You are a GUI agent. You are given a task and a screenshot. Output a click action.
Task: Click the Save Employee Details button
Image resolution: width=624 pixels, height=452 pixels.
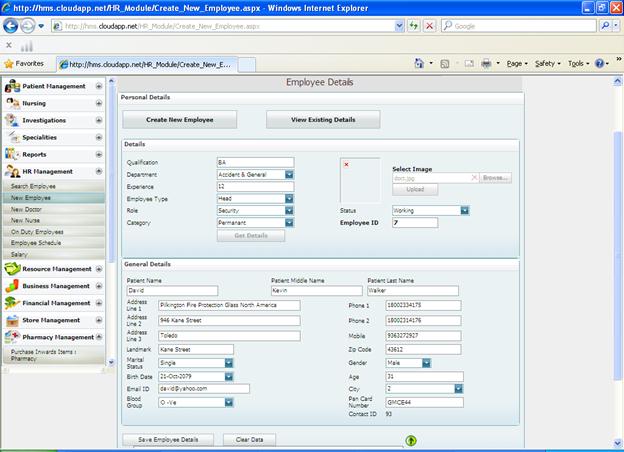pos(167,439)
